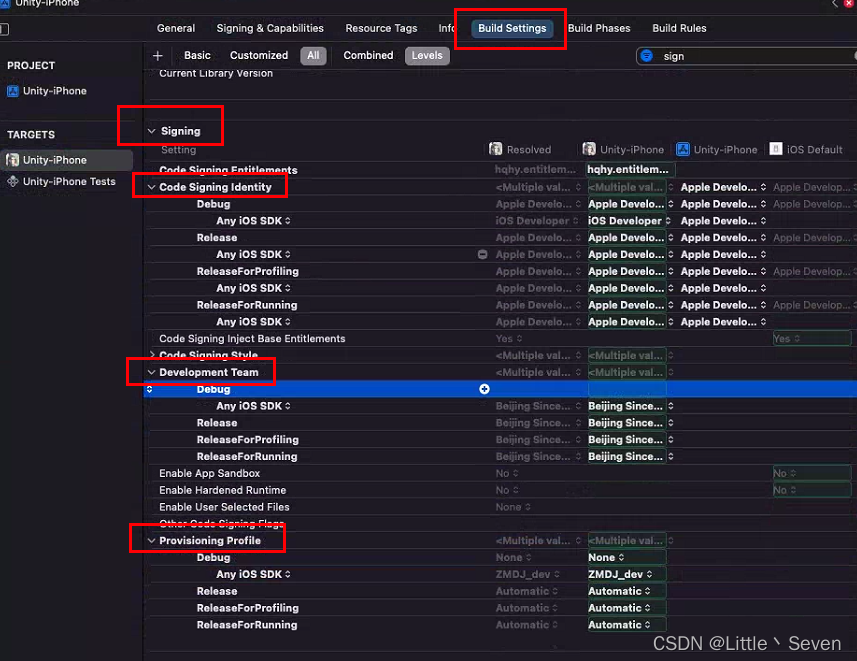Select Other Code Signing Flags setting
Screen dimensions: 857x661
pyautogui.click(x=221, y=524)
